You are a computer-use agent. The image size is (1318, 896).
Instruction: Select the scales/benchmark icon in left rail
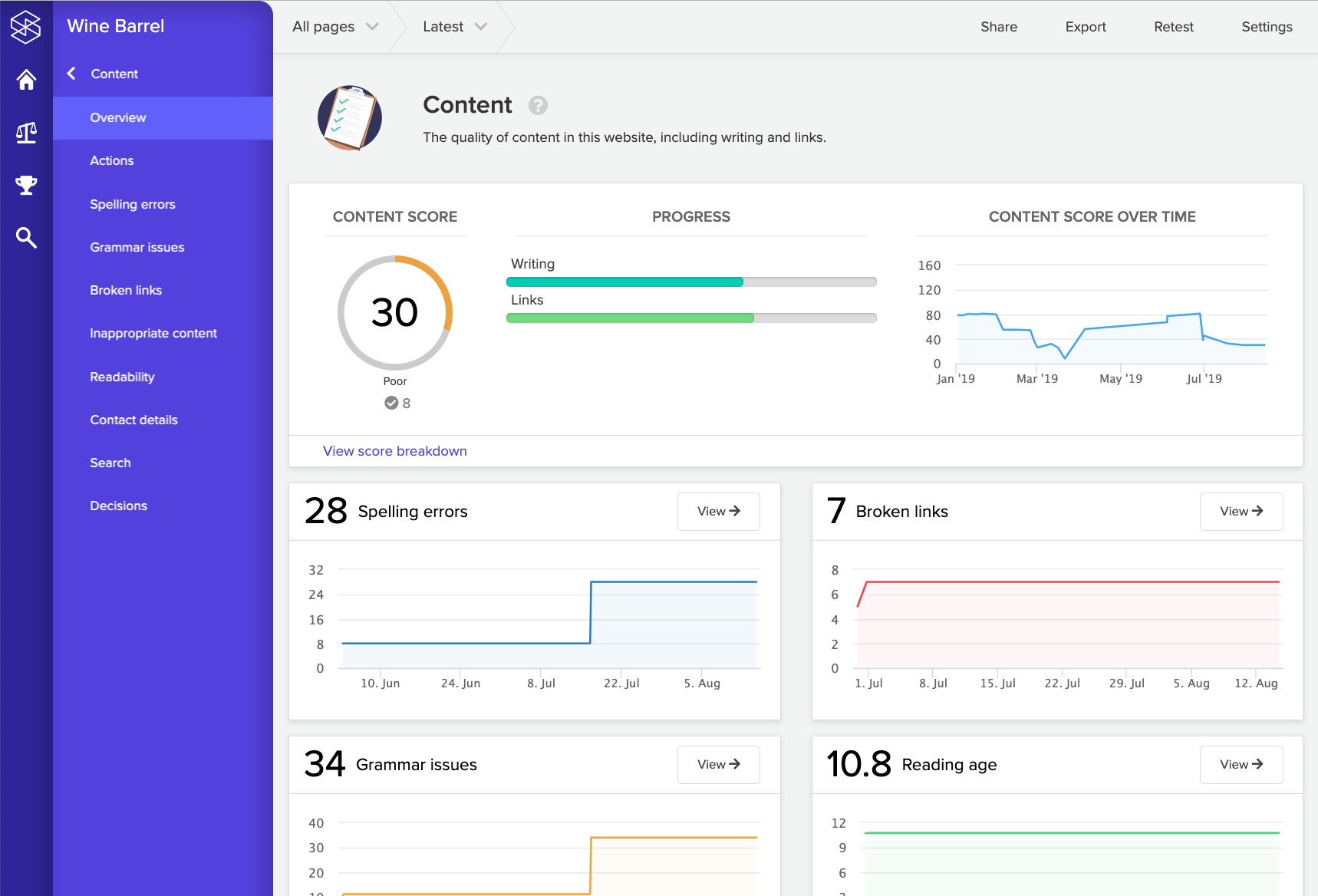[x=26, y=132]
